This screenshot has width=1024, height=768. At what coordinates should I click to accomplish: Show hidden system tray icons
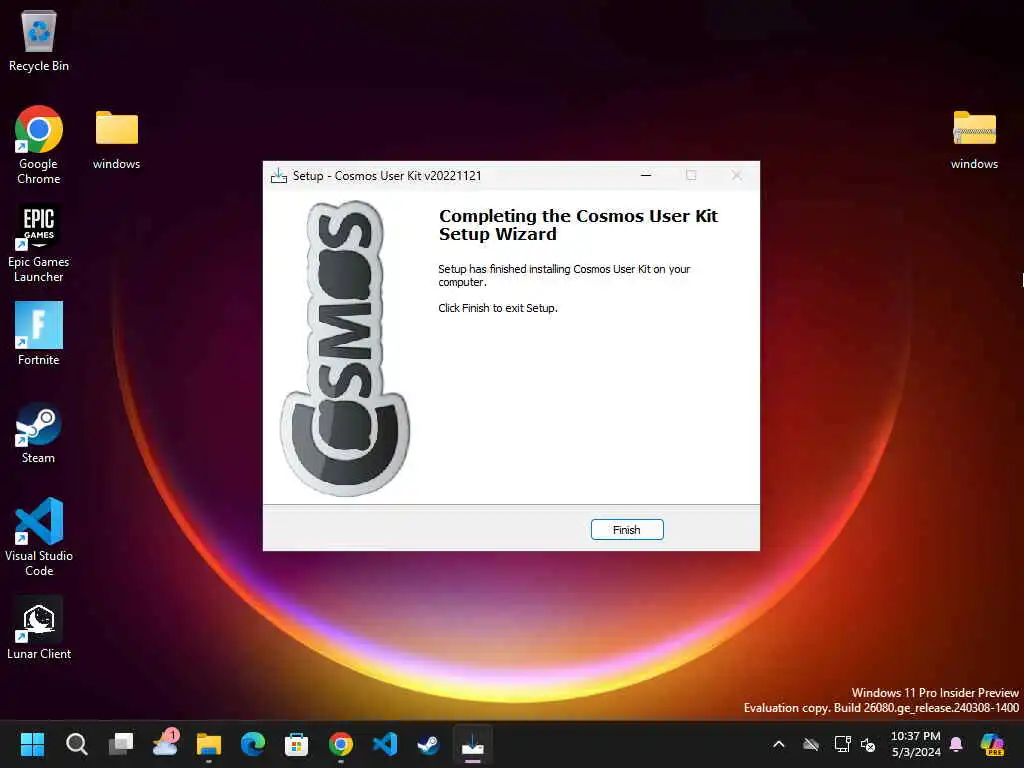tap(778, 744)
